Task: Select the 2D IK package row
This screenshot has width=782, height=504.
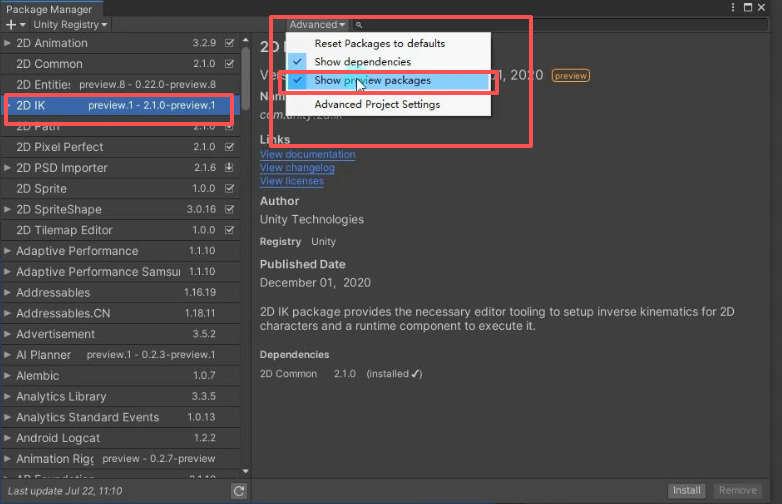Action: click(121, 105)
